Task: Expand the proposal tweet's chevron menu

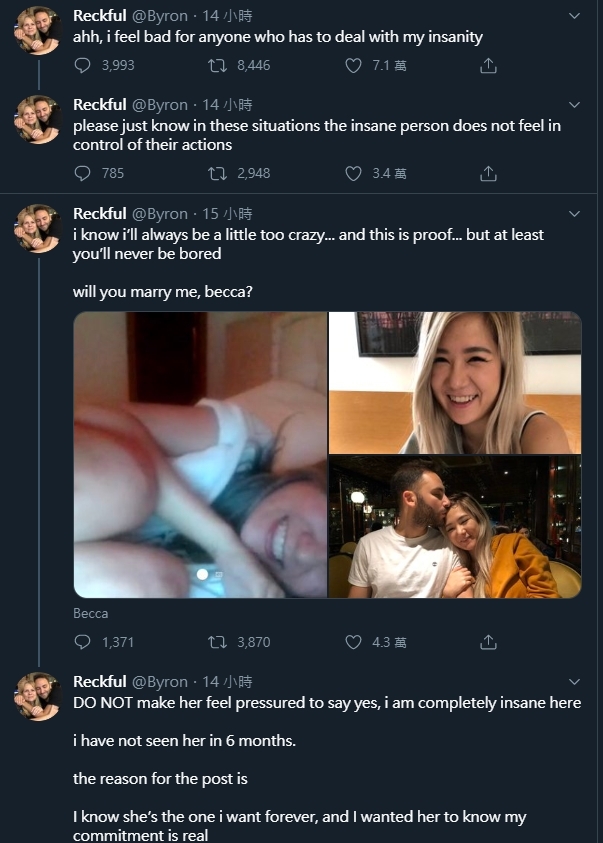Action: pyautogui.click(x=574, y=214)
